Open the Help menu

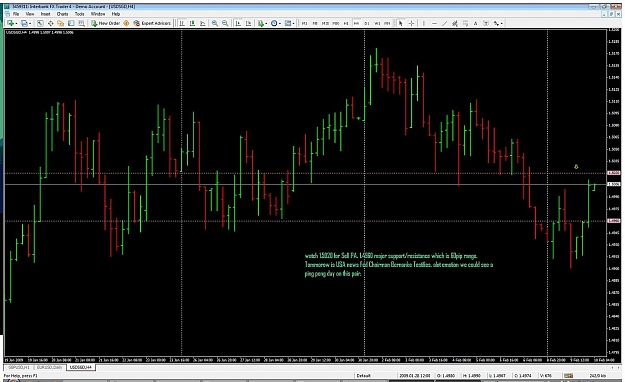tap(116, 14)
